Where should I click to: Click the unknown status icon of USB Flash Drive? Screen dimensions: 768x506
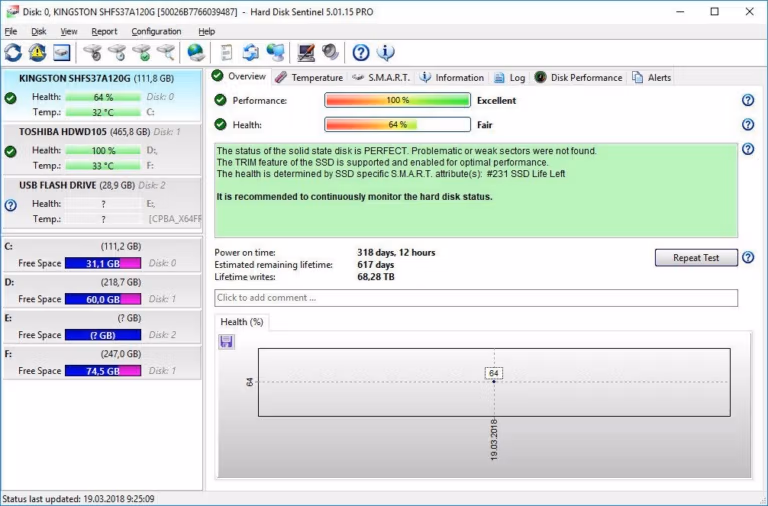coord(10,205)
